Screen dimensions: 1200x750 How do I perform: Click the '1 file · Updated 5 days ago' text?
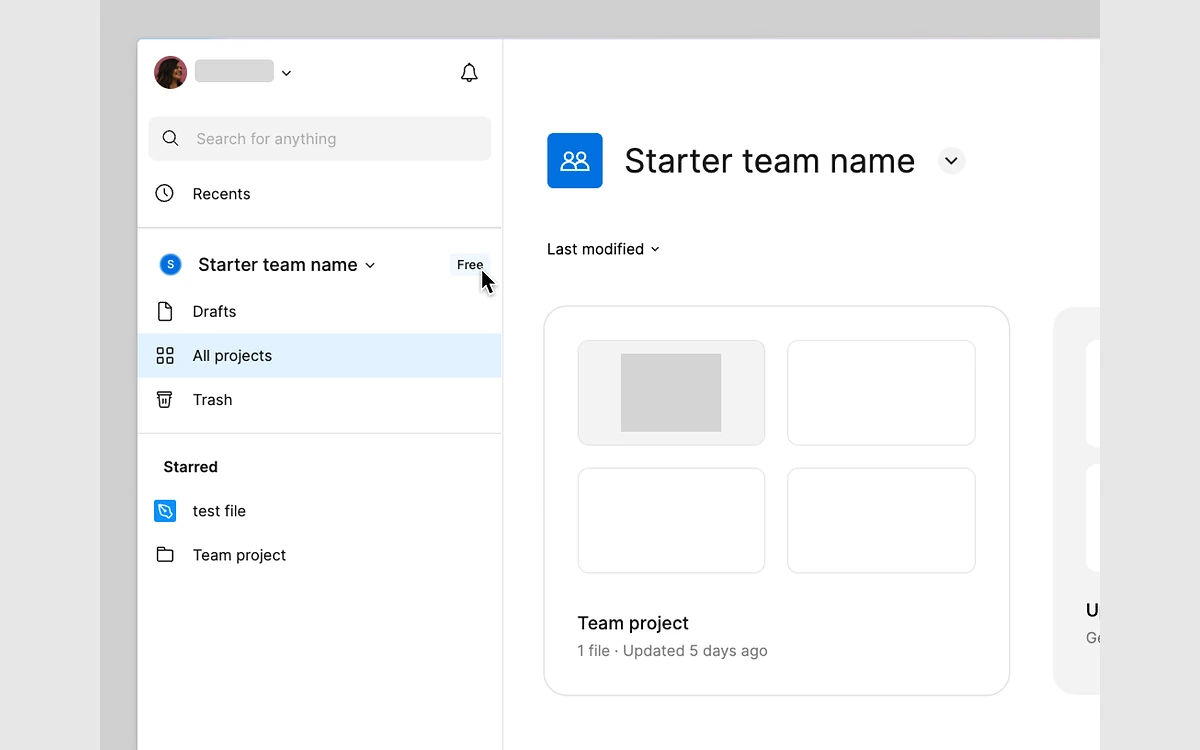672,651
